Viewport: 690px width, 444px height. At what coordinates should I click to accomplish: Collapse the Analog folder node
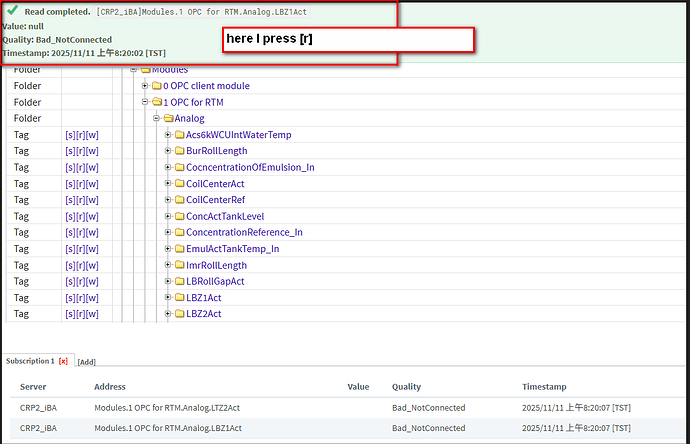click(156, 118)
